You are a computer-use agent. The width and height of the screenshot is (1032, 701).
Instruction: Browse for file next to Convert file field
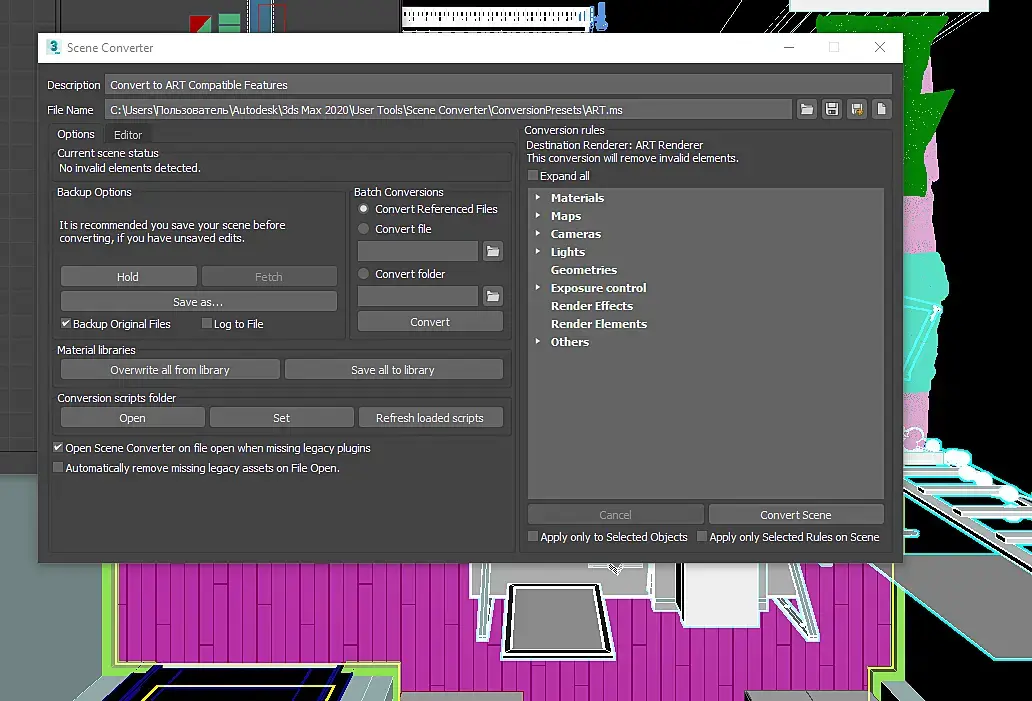(493, 251)
